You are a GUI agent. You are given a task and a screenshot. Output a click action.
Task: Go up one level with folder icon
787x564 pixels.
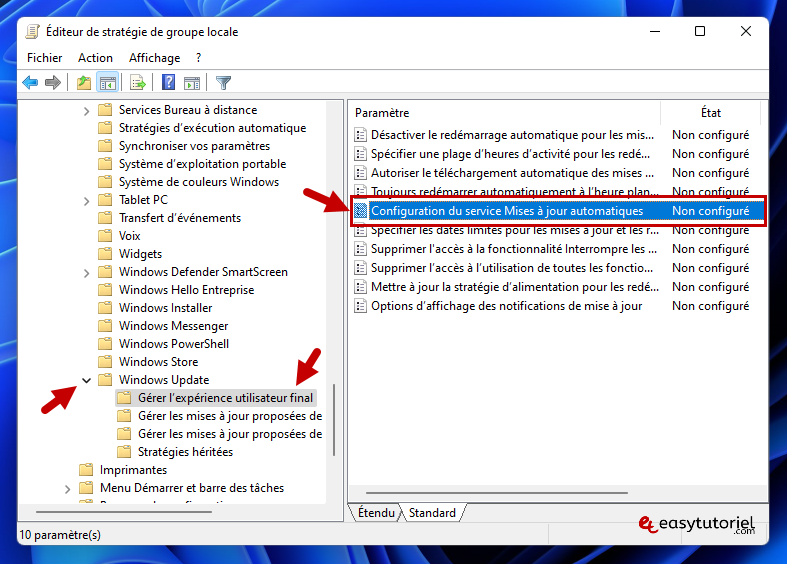pos(84,82)
